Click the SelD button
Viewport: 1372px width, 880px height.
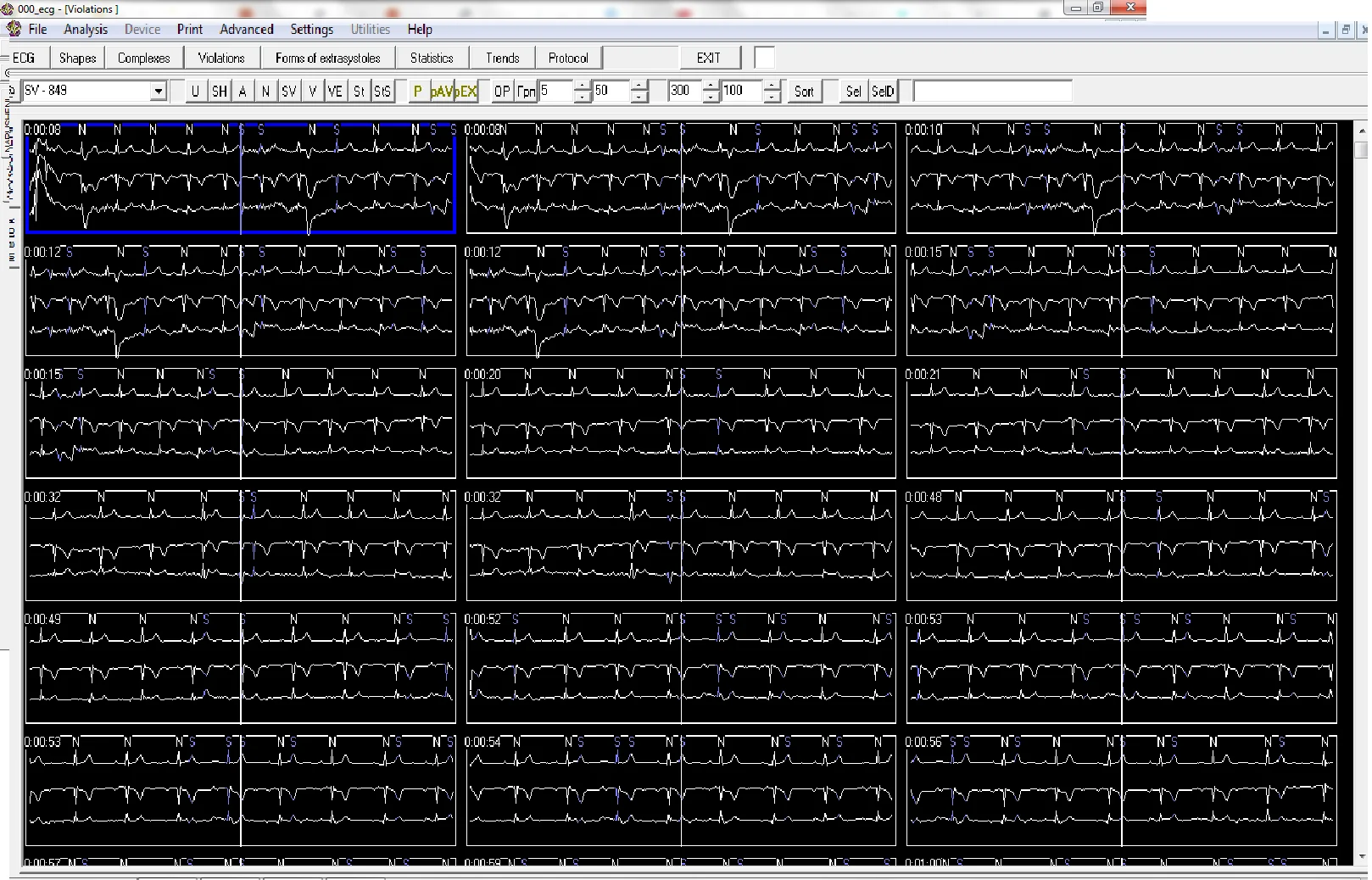[883, 92]
